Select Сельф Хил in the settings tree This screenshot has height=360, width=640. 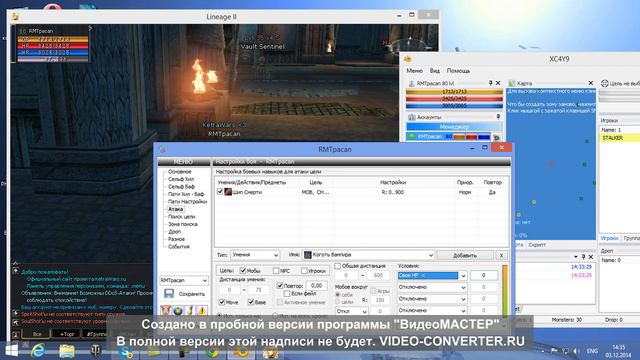(x=181, y=179)
